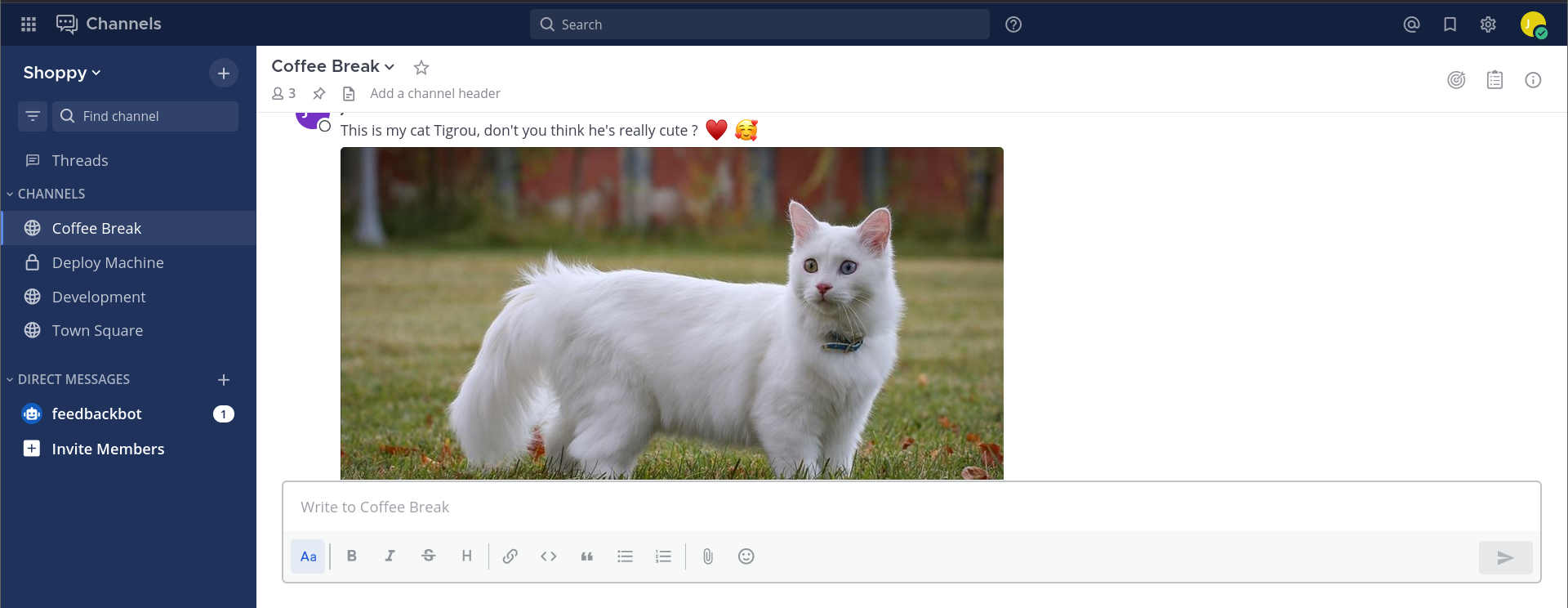Open saved posts bookmark icon
The image size is (1568, 608).
point(1450,25)
